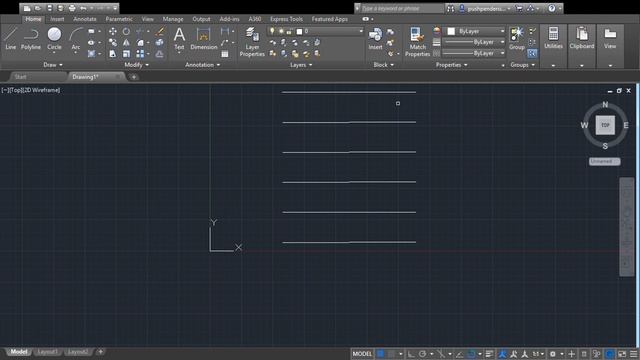Open the linetype ByLayer dropdown
The width and height of the screenshot is (640, 360).
point(474,53)
